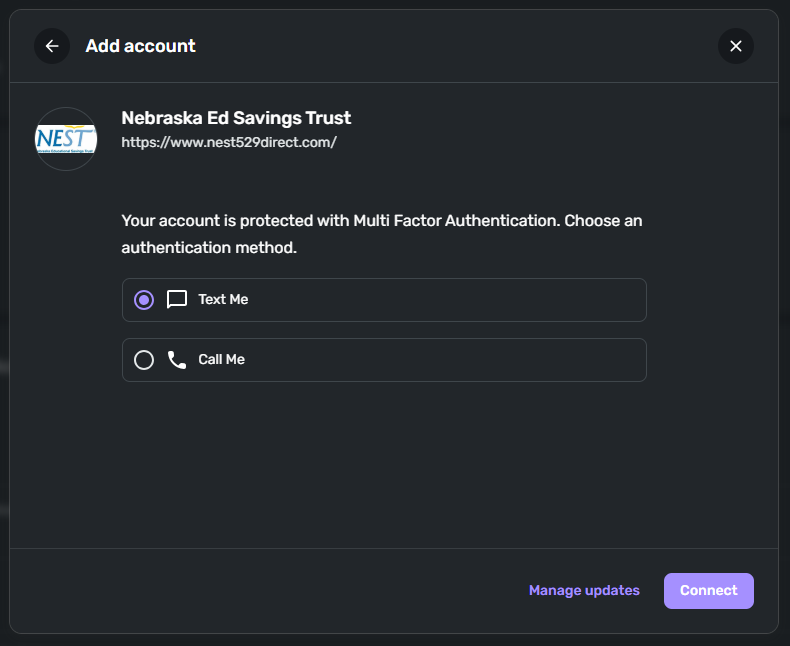Click the Add account heading
The image size is (790, 646).
[x=140, y=46]
